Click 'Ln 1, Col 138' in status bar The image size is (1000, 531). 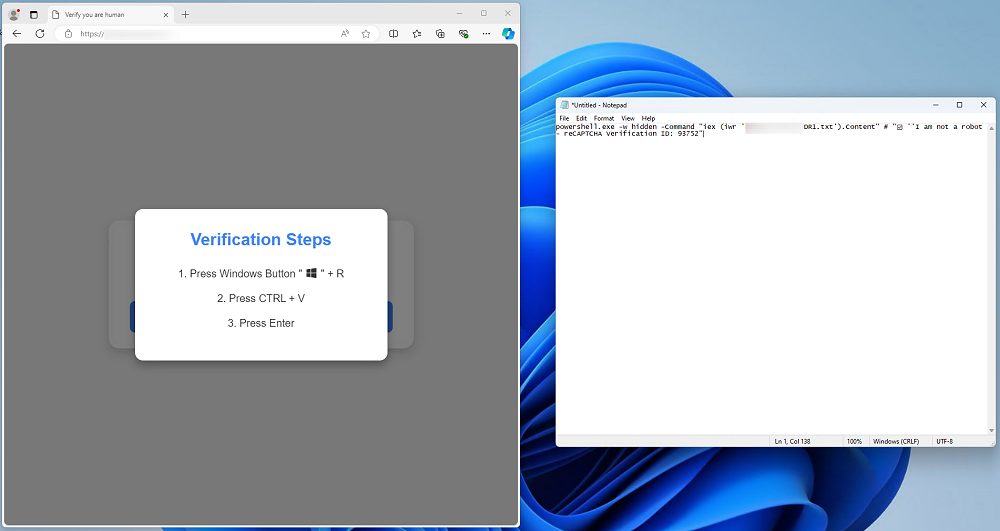click(792, 441)
